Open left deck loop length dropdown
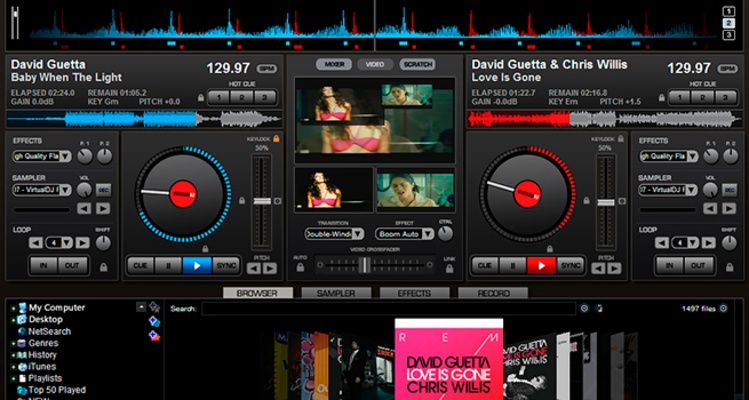The width and height of the screenshot is (749, 400). [x=67, y=243]
